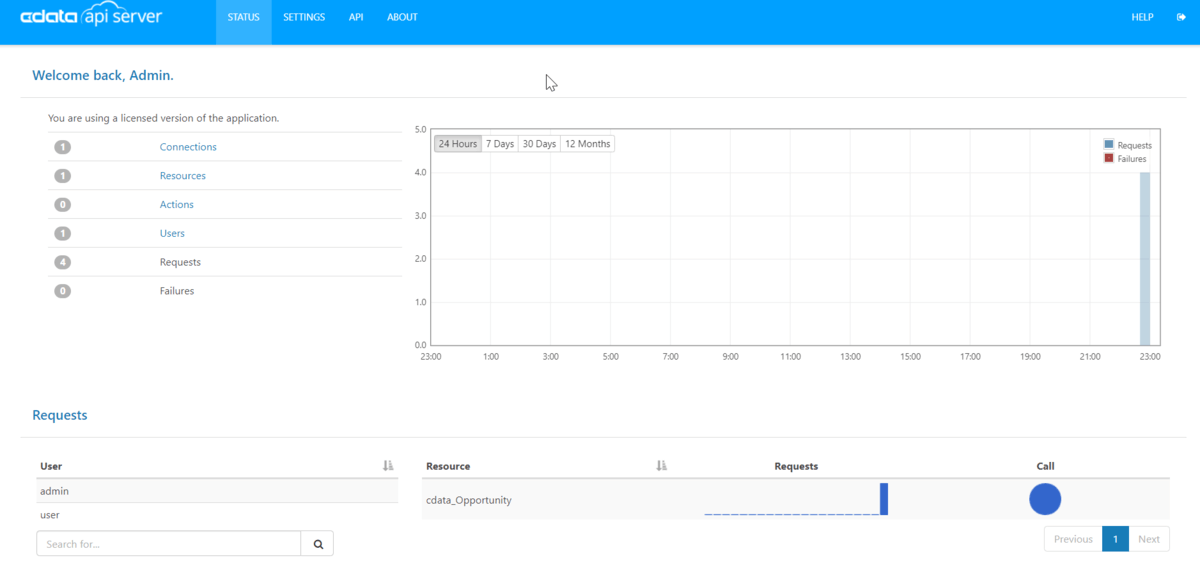This screenshot has width=1200, height=581.
Task: Click the requests bar near 23:00
Action: tap(1145, 259)
